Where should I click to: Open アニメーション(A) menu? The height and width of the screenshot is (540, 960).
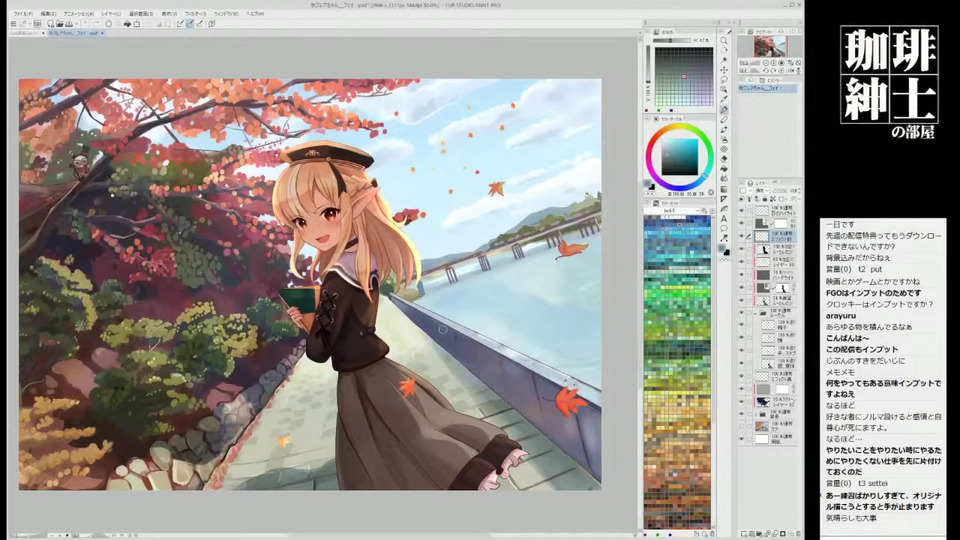79,13
